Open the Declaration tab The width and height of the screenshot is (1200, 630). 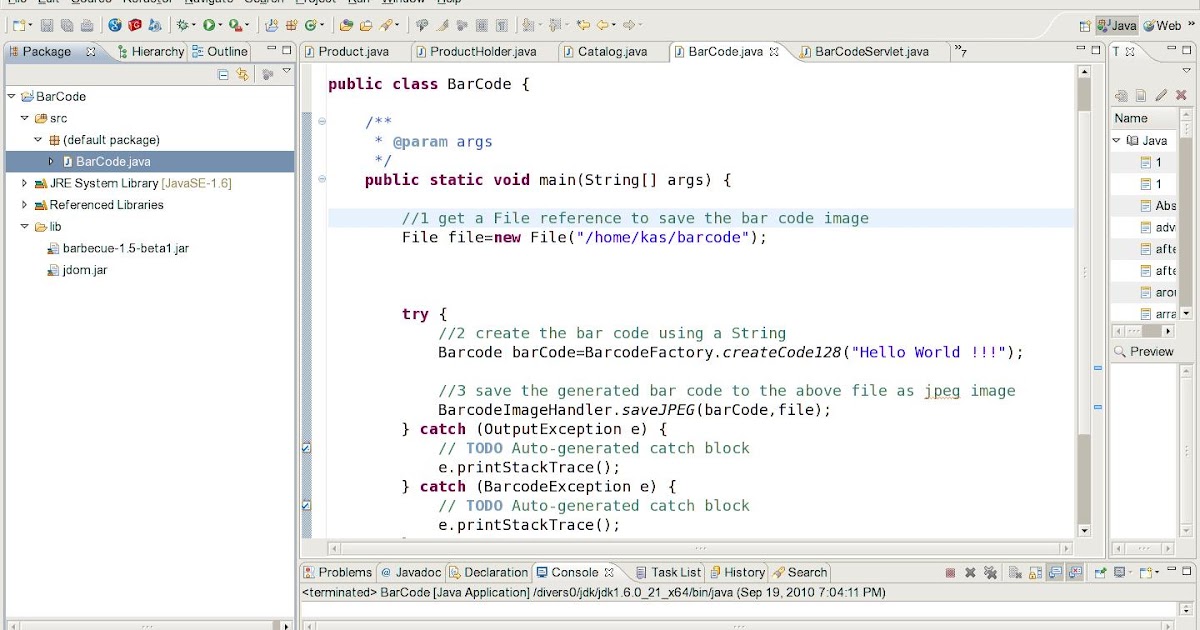coord(488,573)
